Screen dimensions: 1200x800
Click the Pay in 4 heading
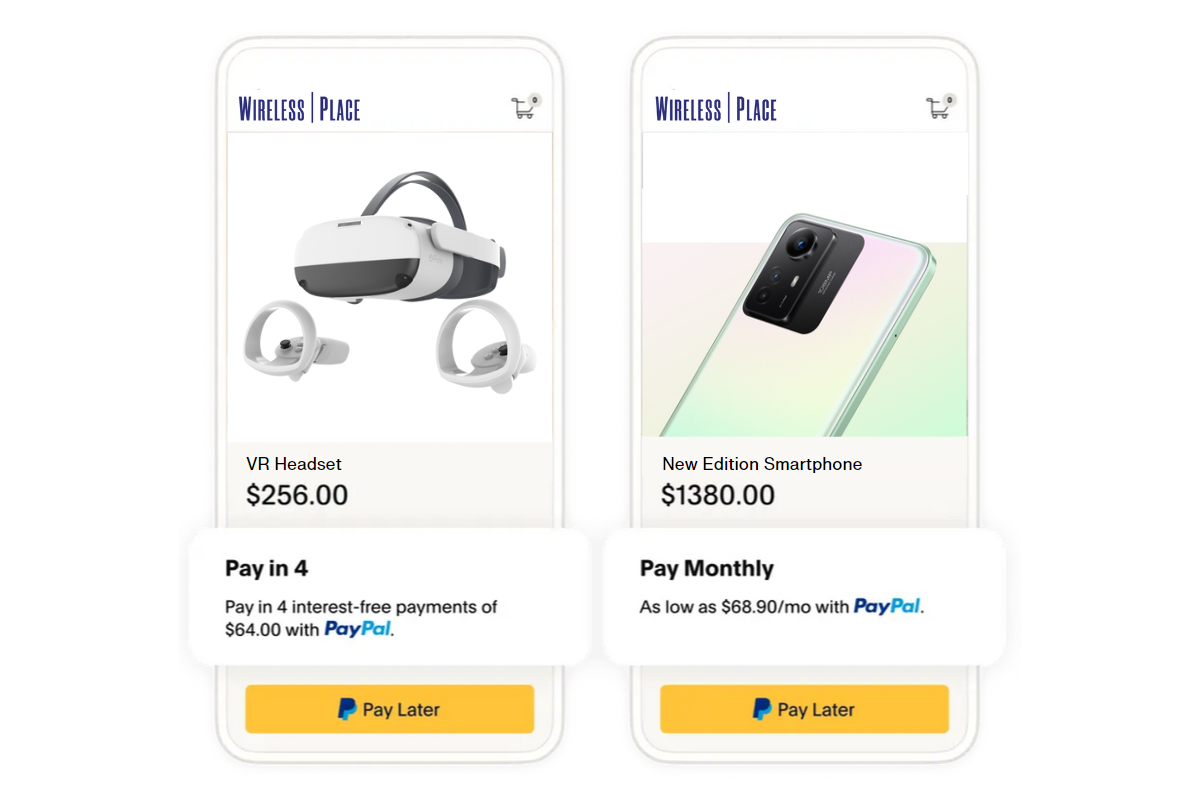tap(266, 569)
